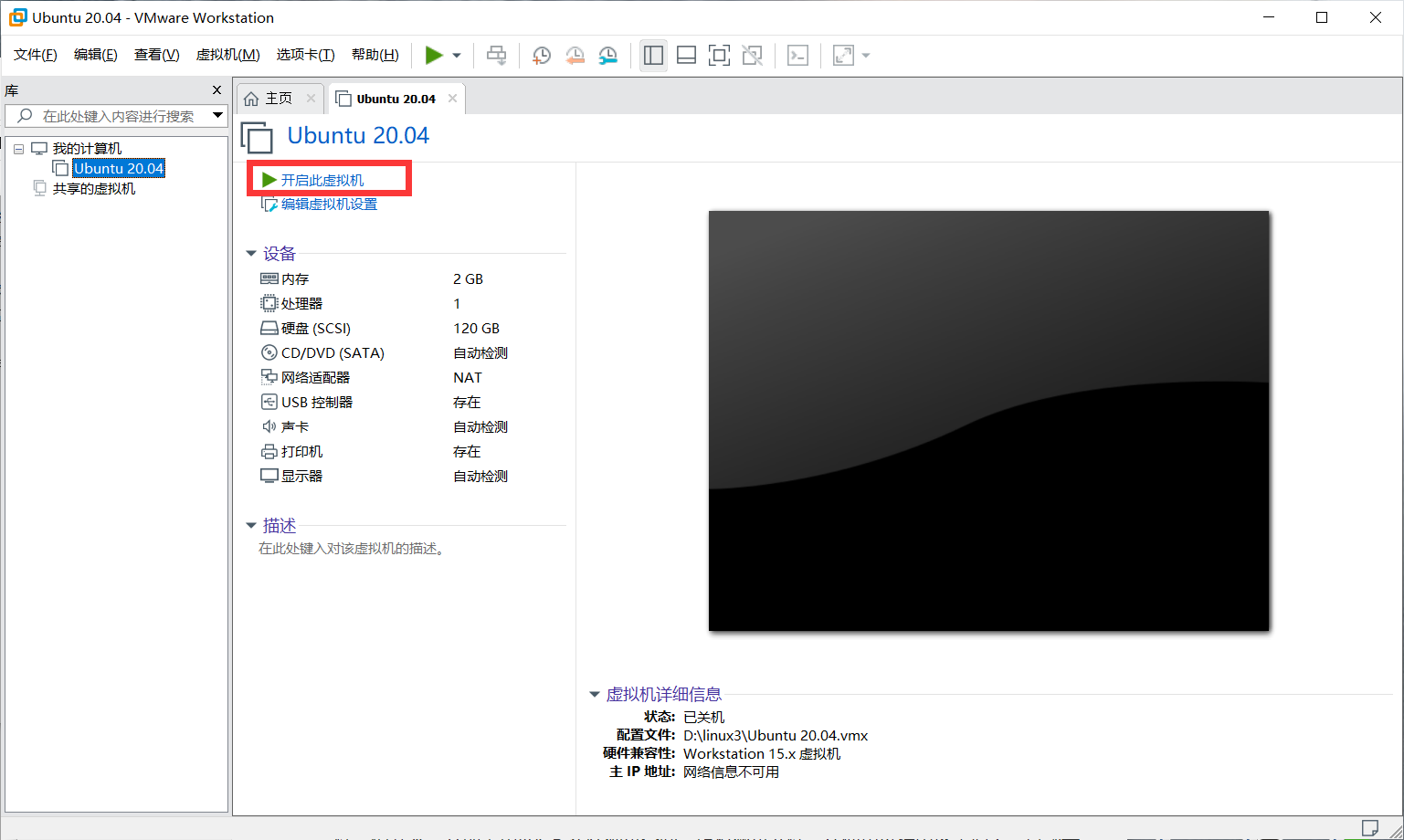
Task: Click the virtual machine preview thumbnail
Action: point(988,421)
